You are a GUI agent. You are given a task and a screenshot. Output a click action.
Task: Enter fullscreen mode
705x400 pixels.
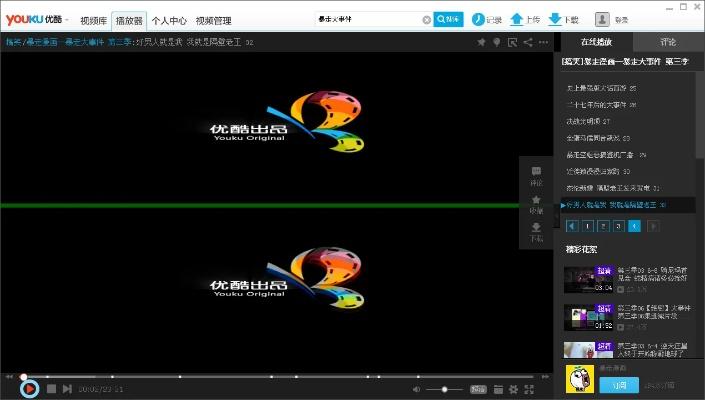[529, 388]
